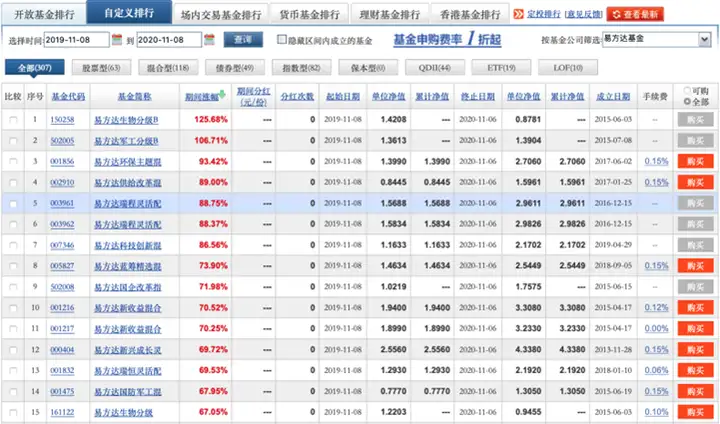Switch to 货币基金排行 tab
The width and height of the screenshot is (720, 424).
[x=309, y=15]
